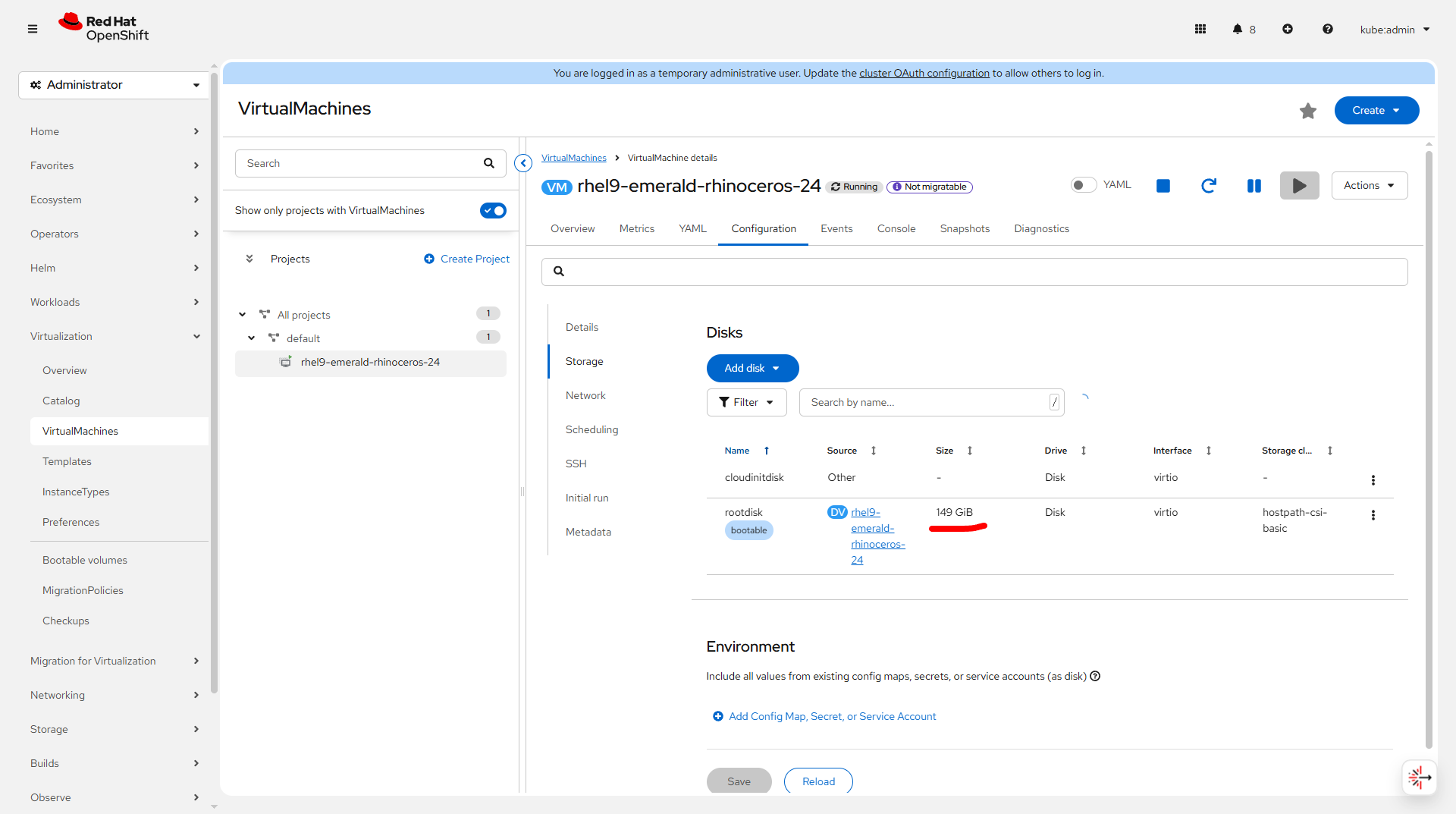
Task: Click the notifications bell icon
Action: (1237, 30)
